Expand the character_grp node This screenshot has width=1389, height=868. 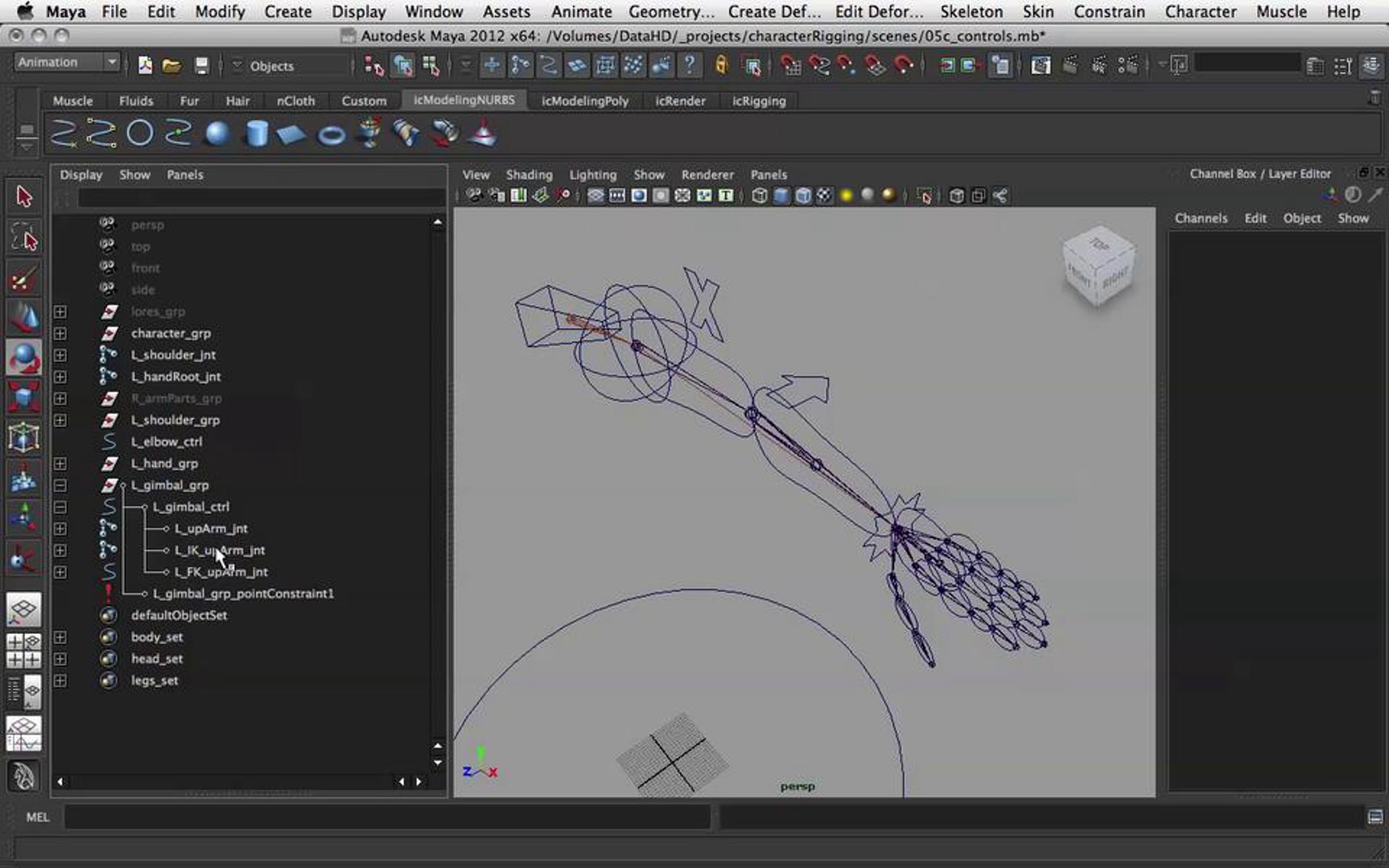pos(60,333)
